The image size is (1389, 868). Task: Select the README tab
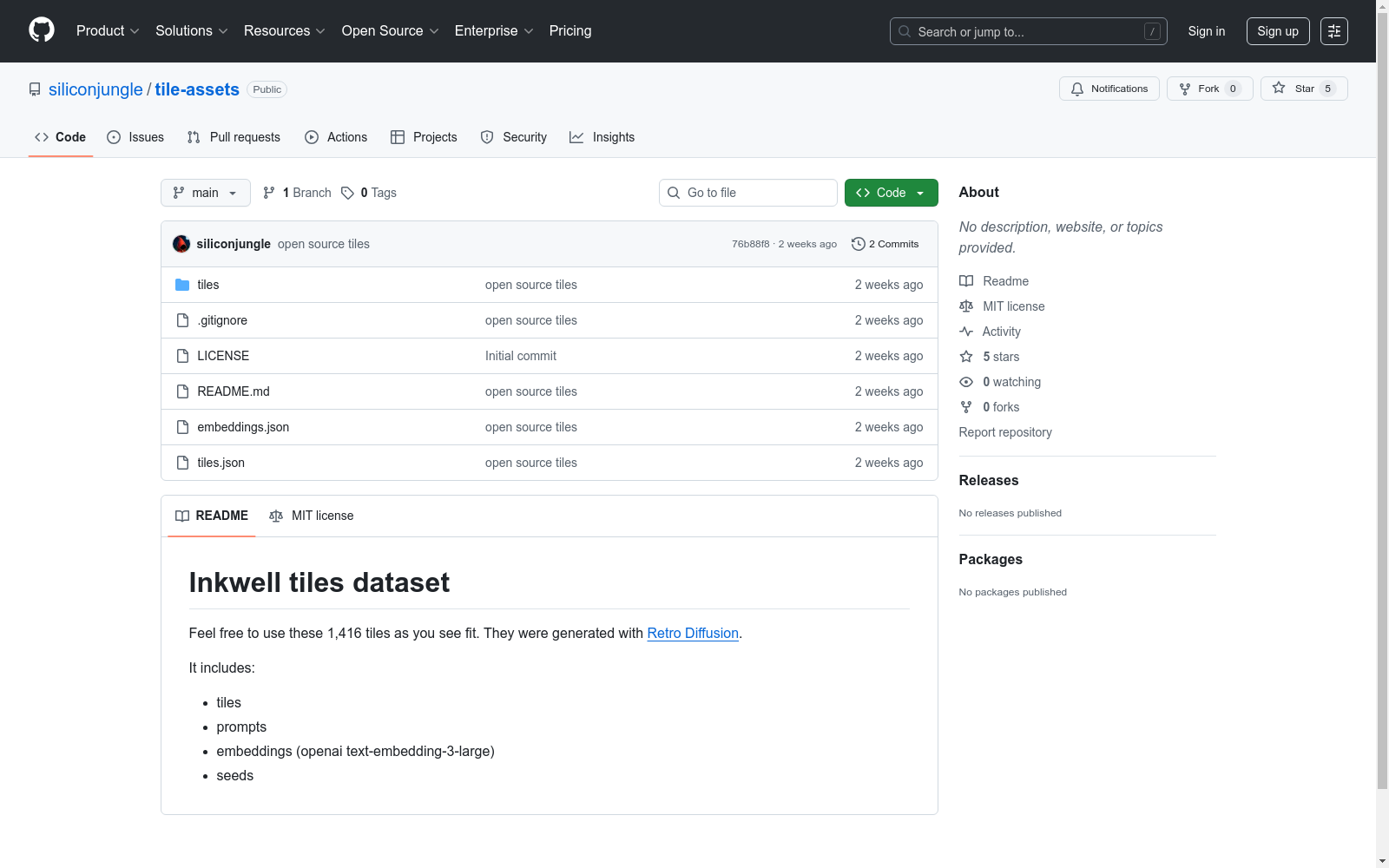(212, 516)
